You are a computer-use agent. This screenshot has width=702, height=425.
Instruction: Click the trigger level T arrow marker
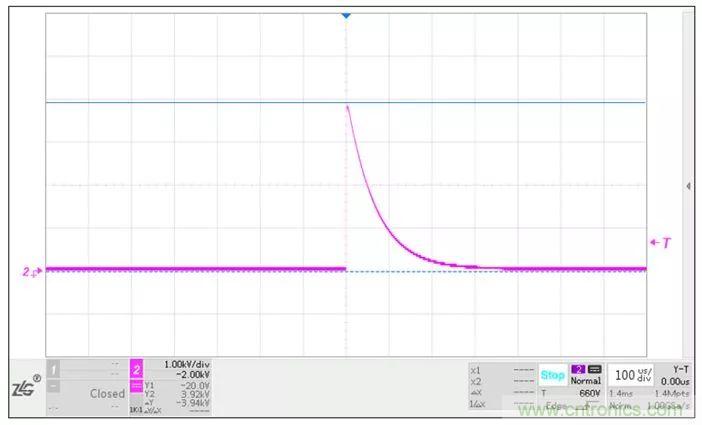click(x=659, y=243)
